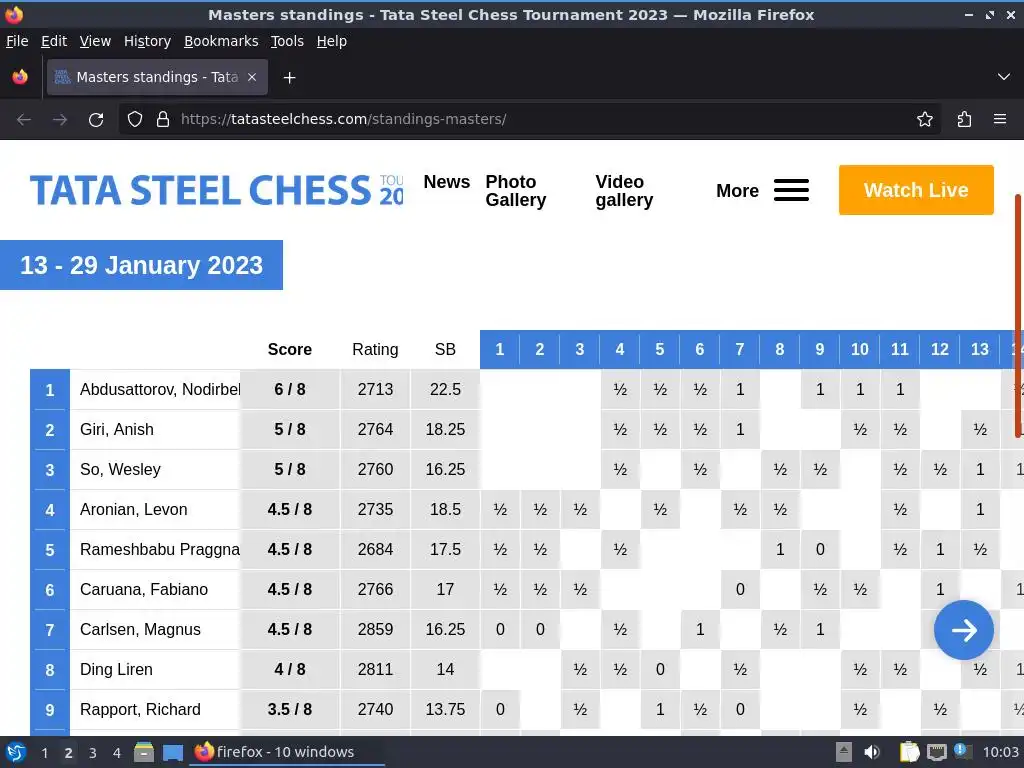Open the notification info tray icon
This screenshot has height=768, width=1024.
coord(963,751)
